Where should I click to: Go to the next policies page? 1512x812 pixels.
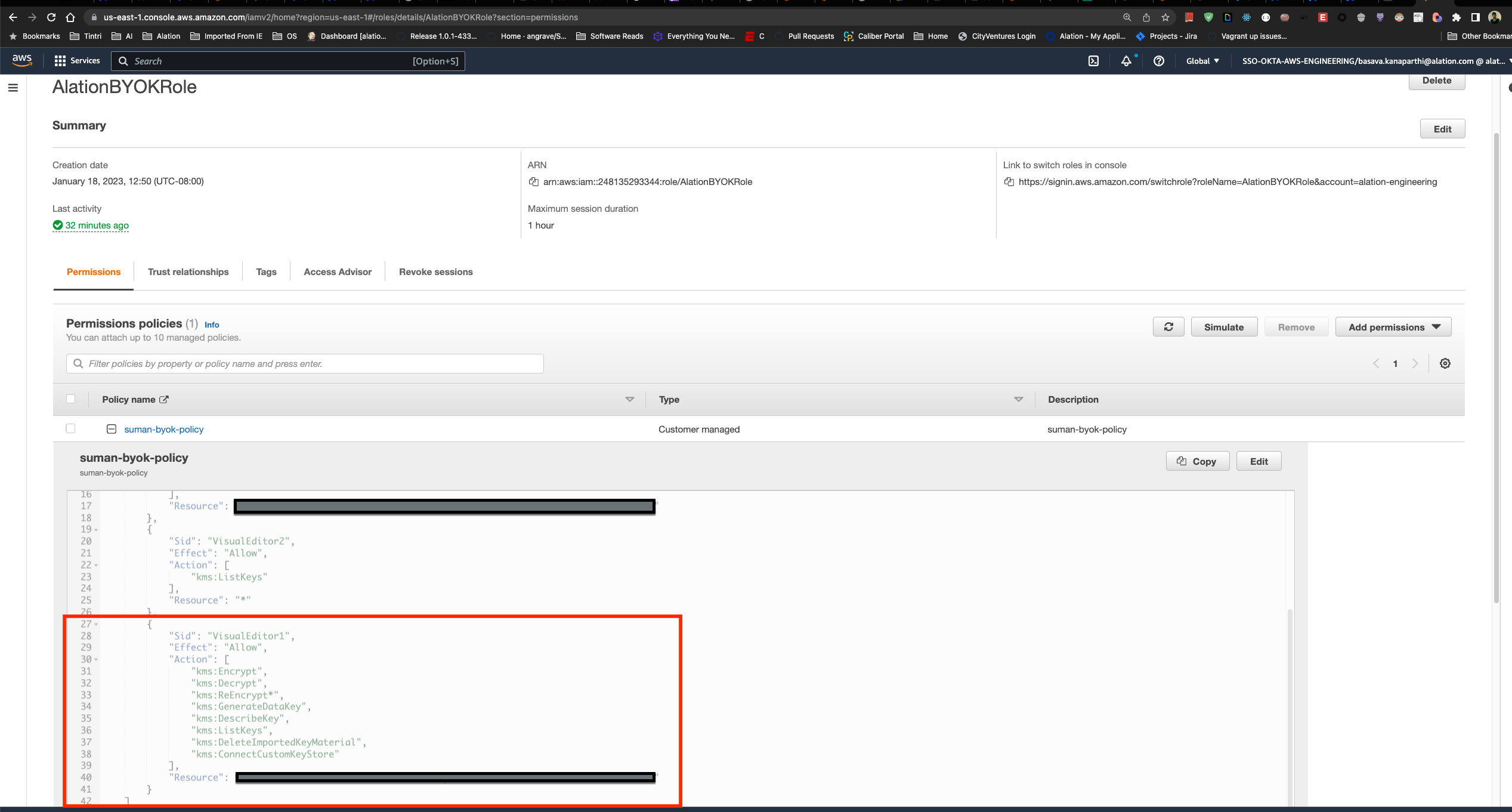point(1415,363)
